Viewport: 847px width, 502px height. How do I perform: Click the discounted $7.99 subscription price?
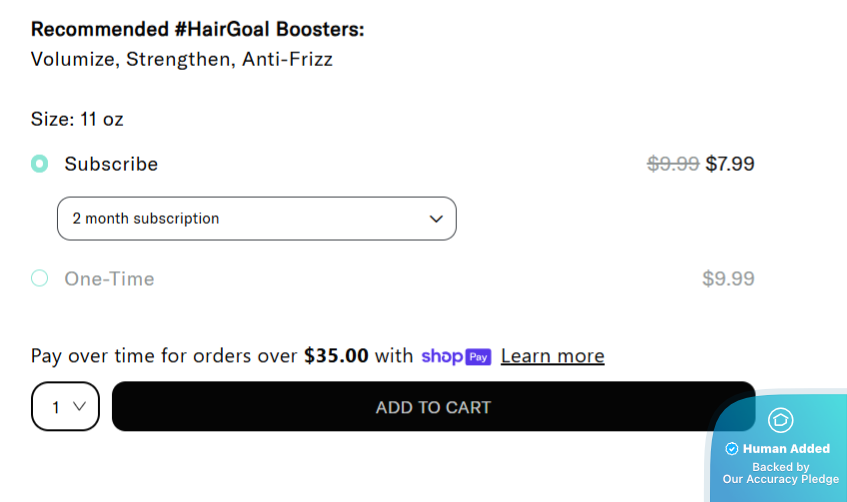point(730,164)
